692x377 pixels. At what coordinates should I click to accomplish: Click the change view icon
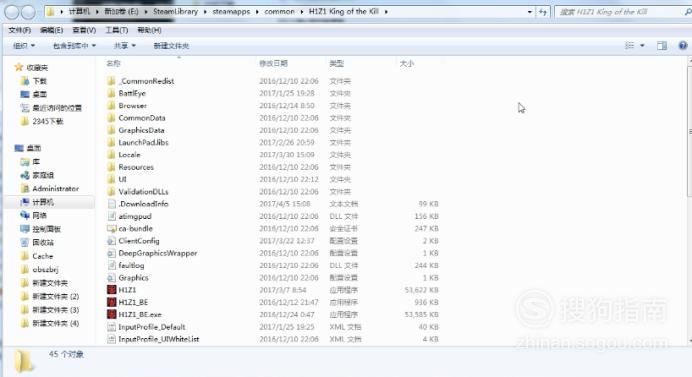(630, 45)
